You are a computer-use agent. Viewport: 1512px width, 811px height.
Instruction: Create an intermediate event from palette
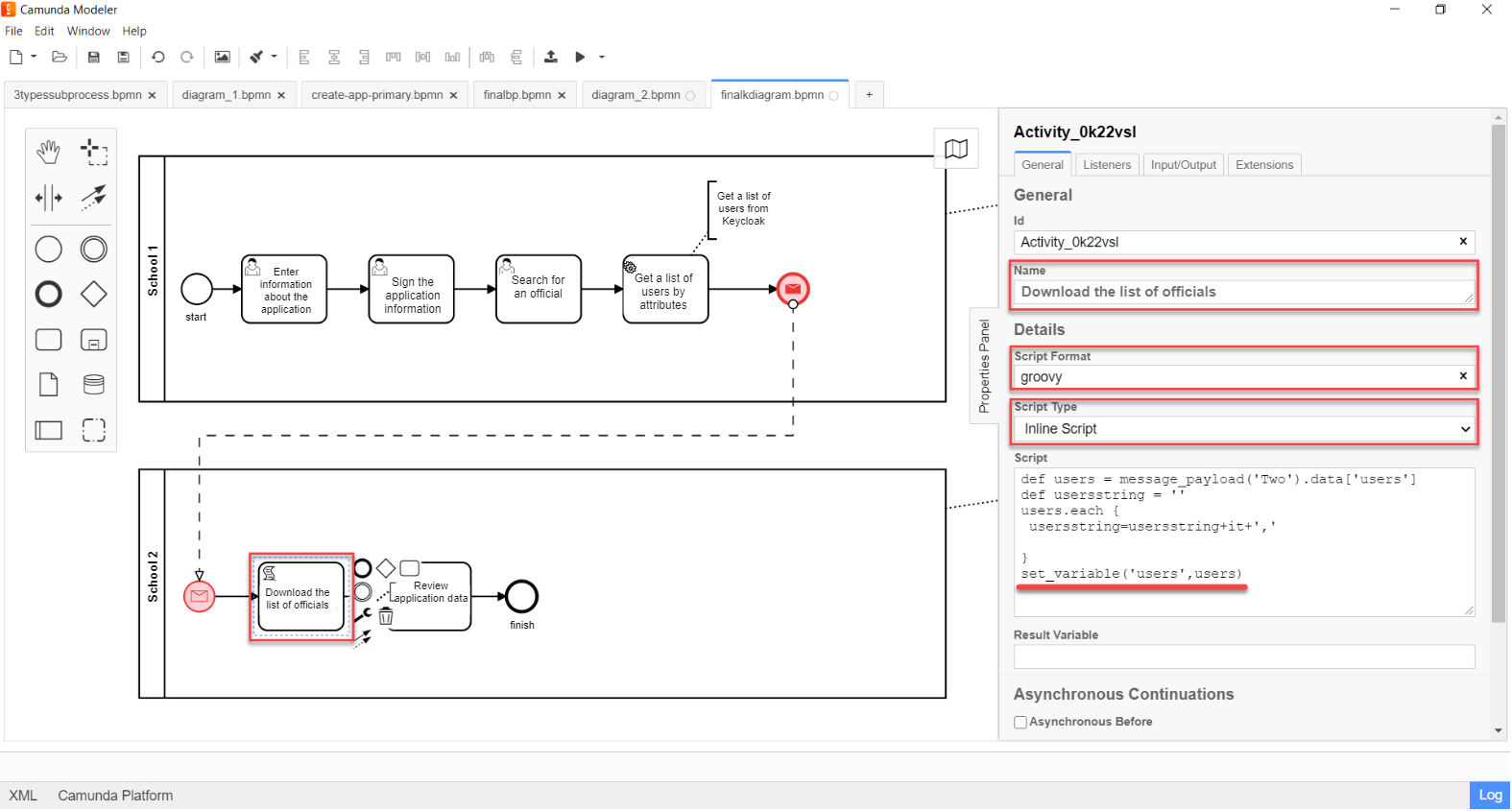tap(93, 250)
